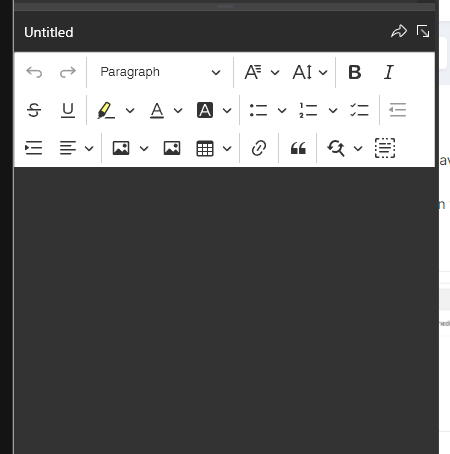Toggle Italic formatting
The height and width of the screenshot is (454, 450).
(389, 72)
